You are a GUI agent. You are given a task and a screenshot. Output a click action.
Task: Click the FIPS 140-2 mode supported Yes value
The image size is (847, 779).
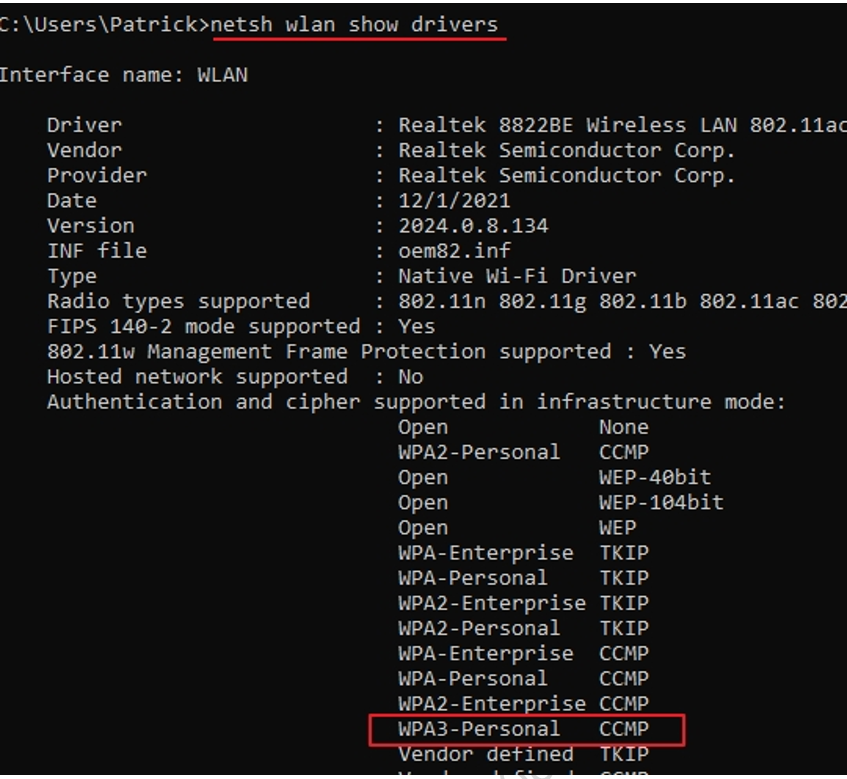point(416,326)
